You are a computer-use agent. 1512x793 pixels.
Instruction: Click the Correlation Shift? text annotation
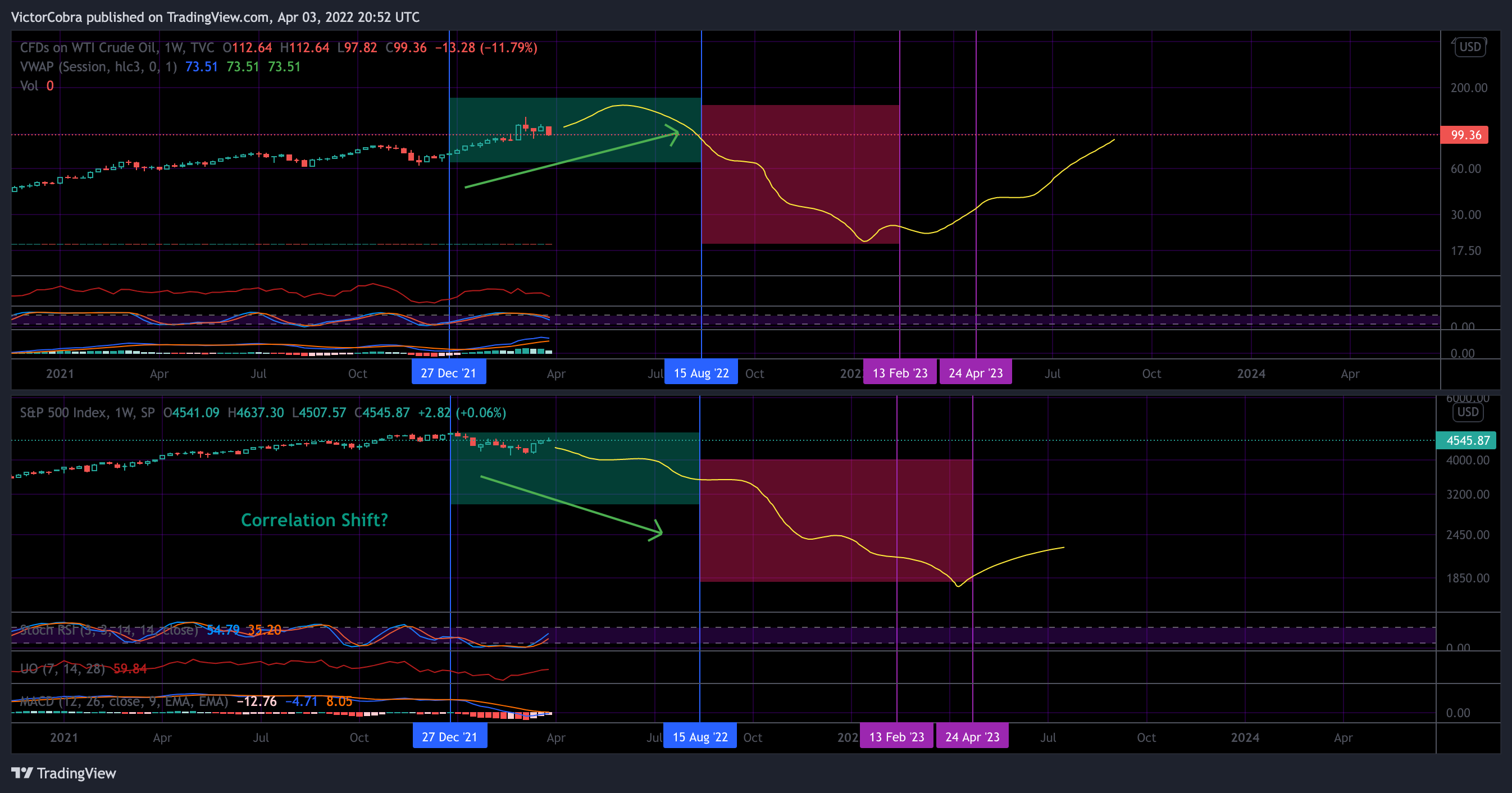pyautogui.click(x=315, y=520)
